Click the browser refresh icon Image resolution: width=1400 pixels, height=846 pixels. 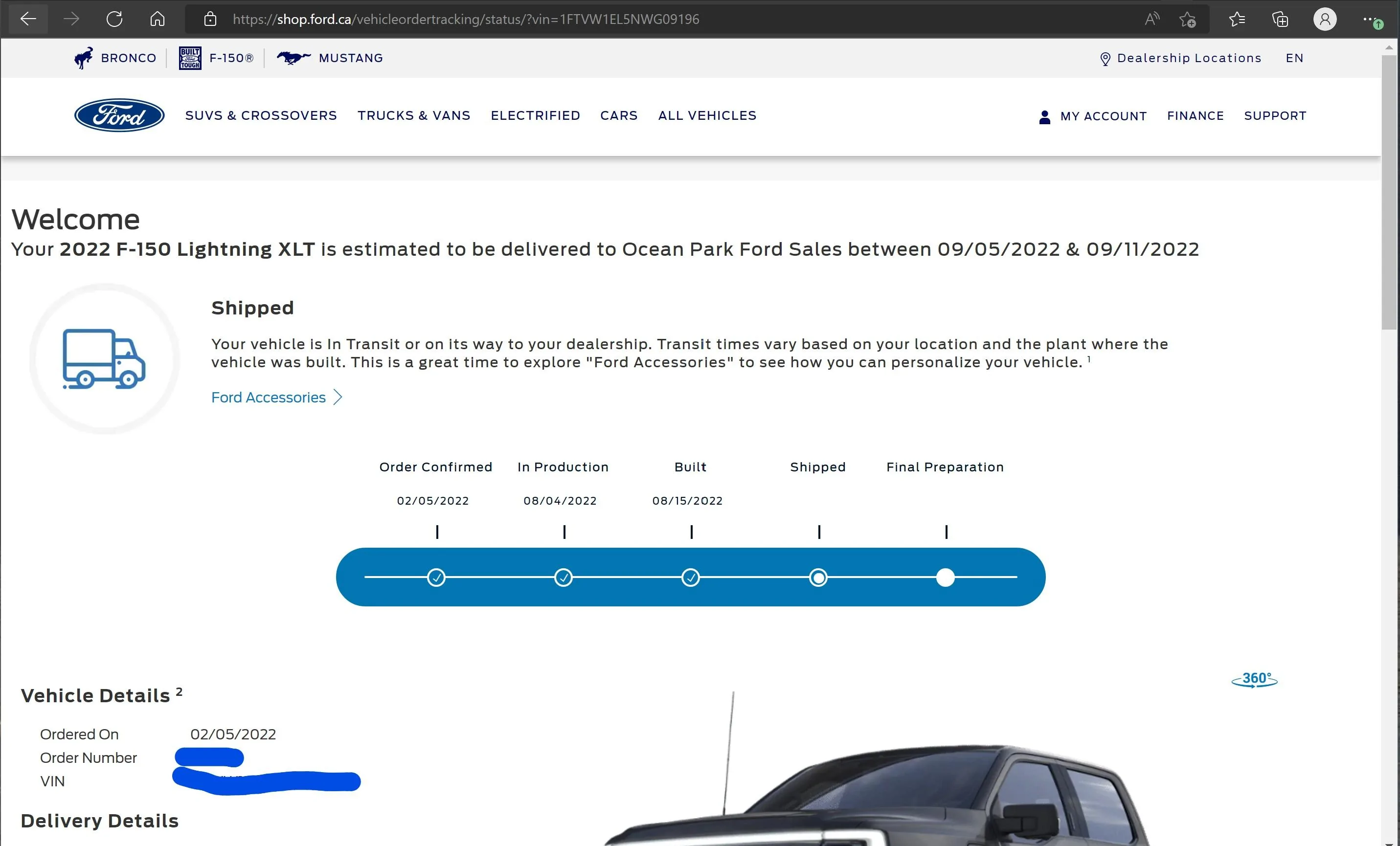(x=114, y=20)
